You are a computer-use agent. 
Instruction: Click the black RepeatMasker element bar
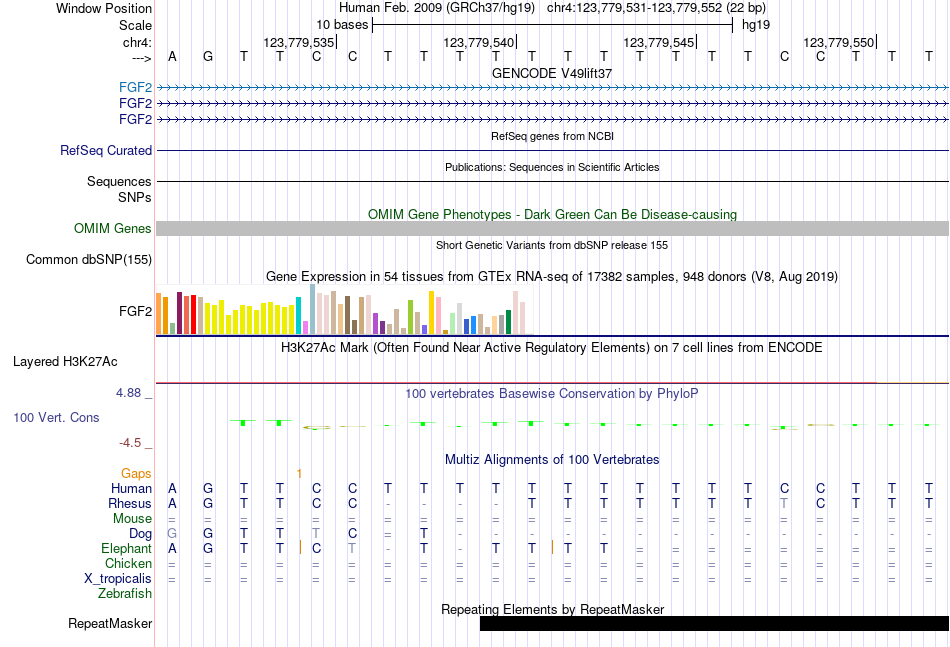coord(714,623)
